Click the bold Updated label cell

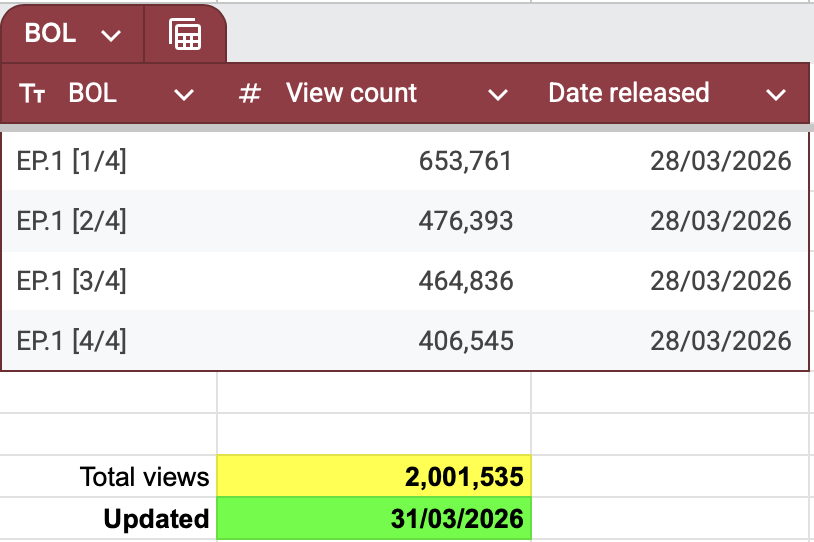click(x=108, y=519)
